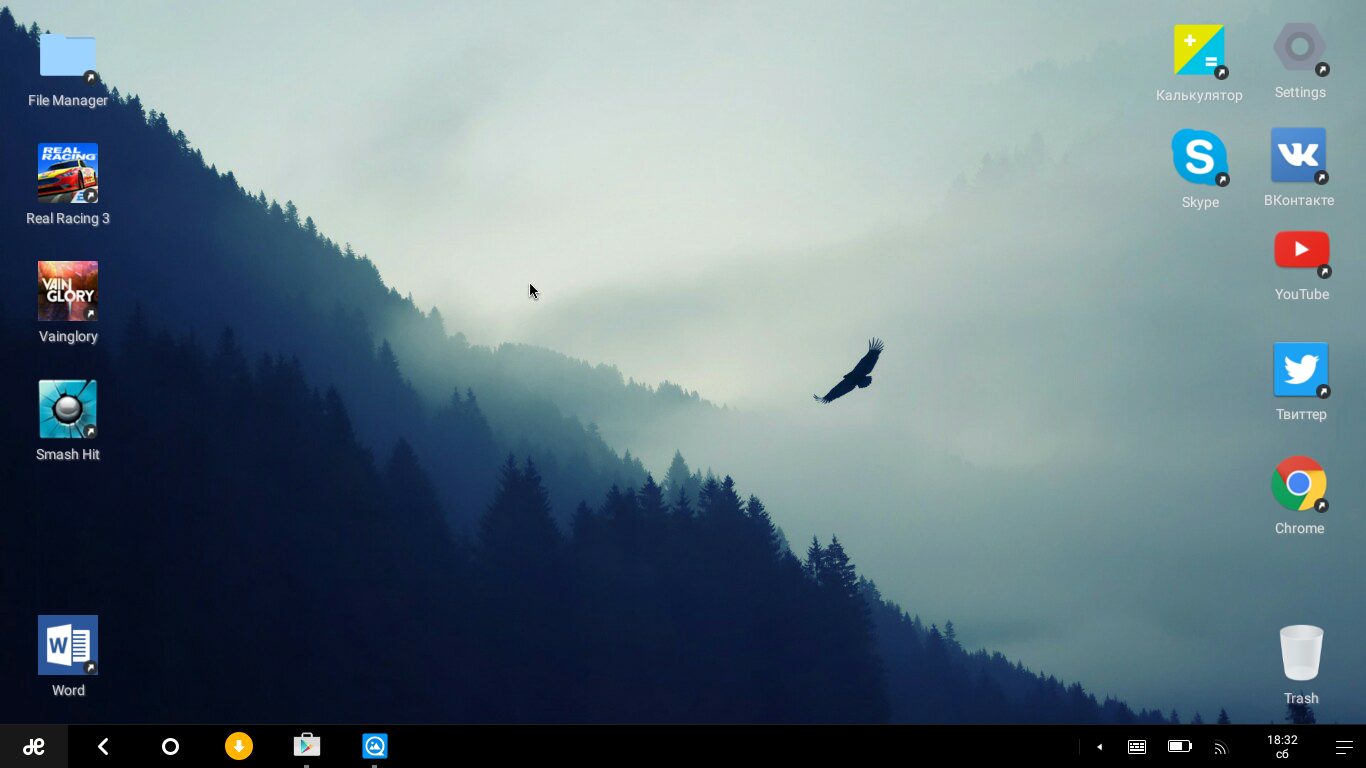Expand the hidden system tray arrow
The width and height of the screenshot is (1366, 768).
coord(1099,747)
